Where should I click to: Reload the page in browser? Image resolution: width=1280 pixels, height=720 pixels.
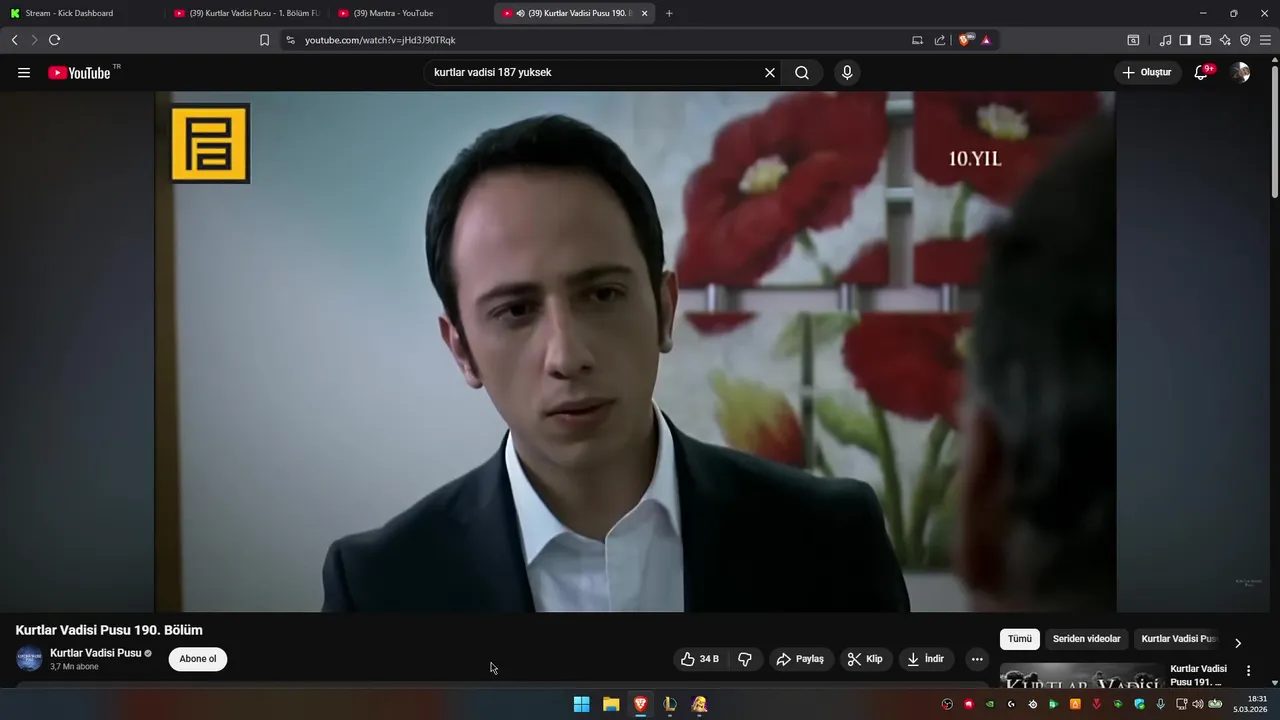point(54,40)
